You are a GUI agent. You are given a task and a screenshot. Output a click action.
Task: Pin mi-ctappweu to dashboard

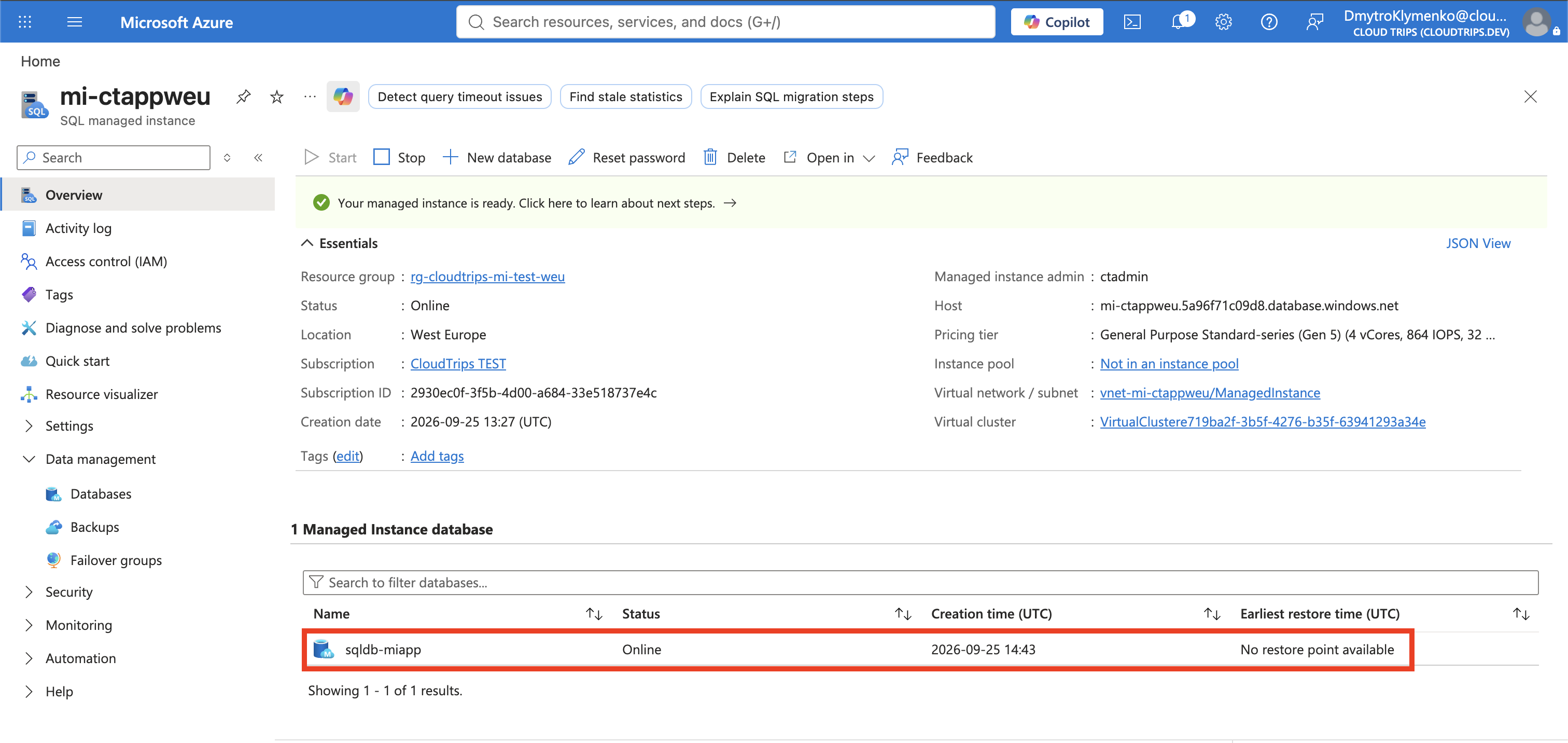[x=244, y=96]
